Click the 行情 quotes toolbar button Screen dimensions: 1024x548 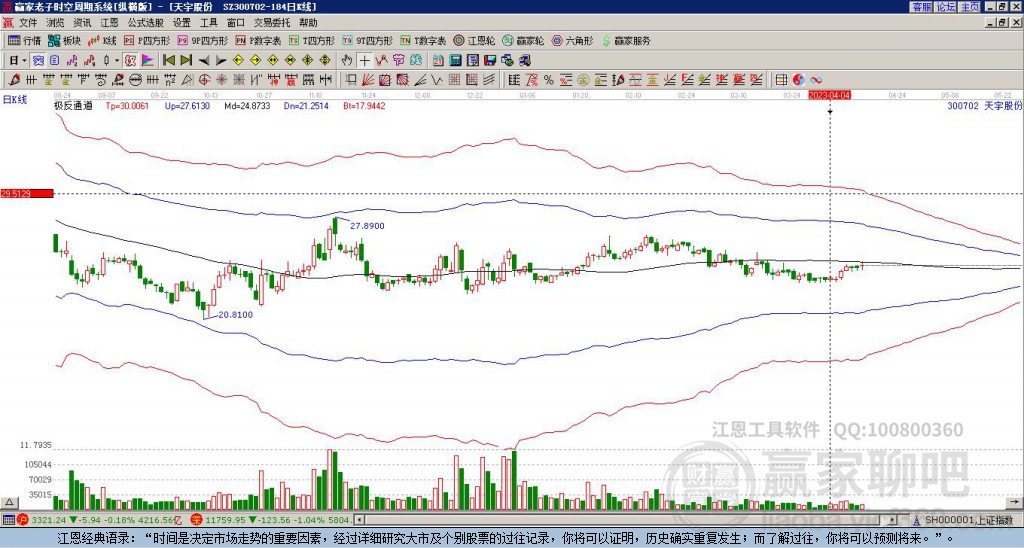tap(25, 40)
